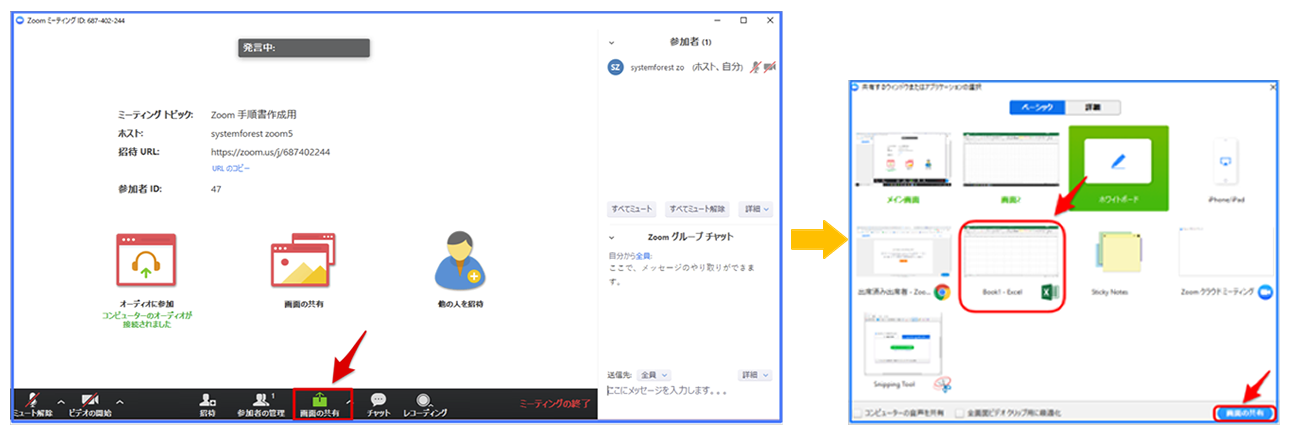Minimize the Zoom meeting window
Viewport: 1304px width, 437px height.
coord(717,19)
